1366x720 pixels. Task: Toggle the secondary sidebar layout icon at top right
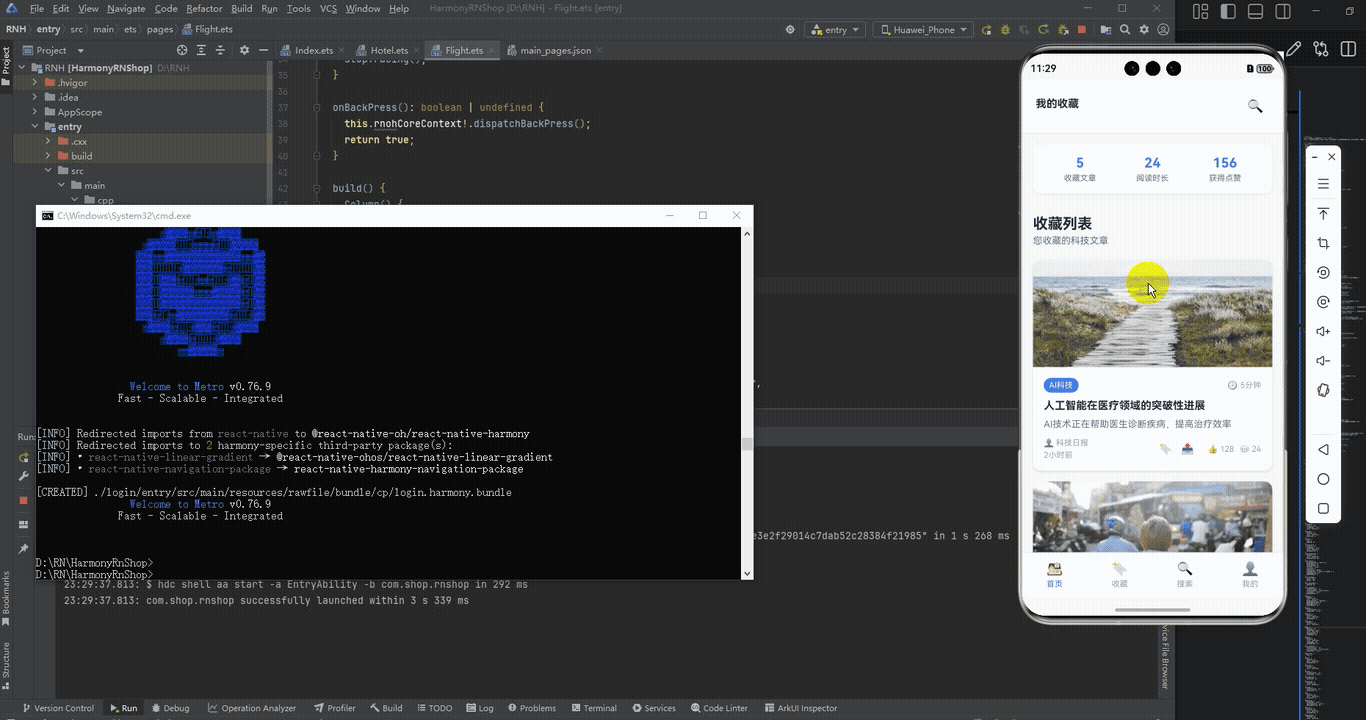1283,11
